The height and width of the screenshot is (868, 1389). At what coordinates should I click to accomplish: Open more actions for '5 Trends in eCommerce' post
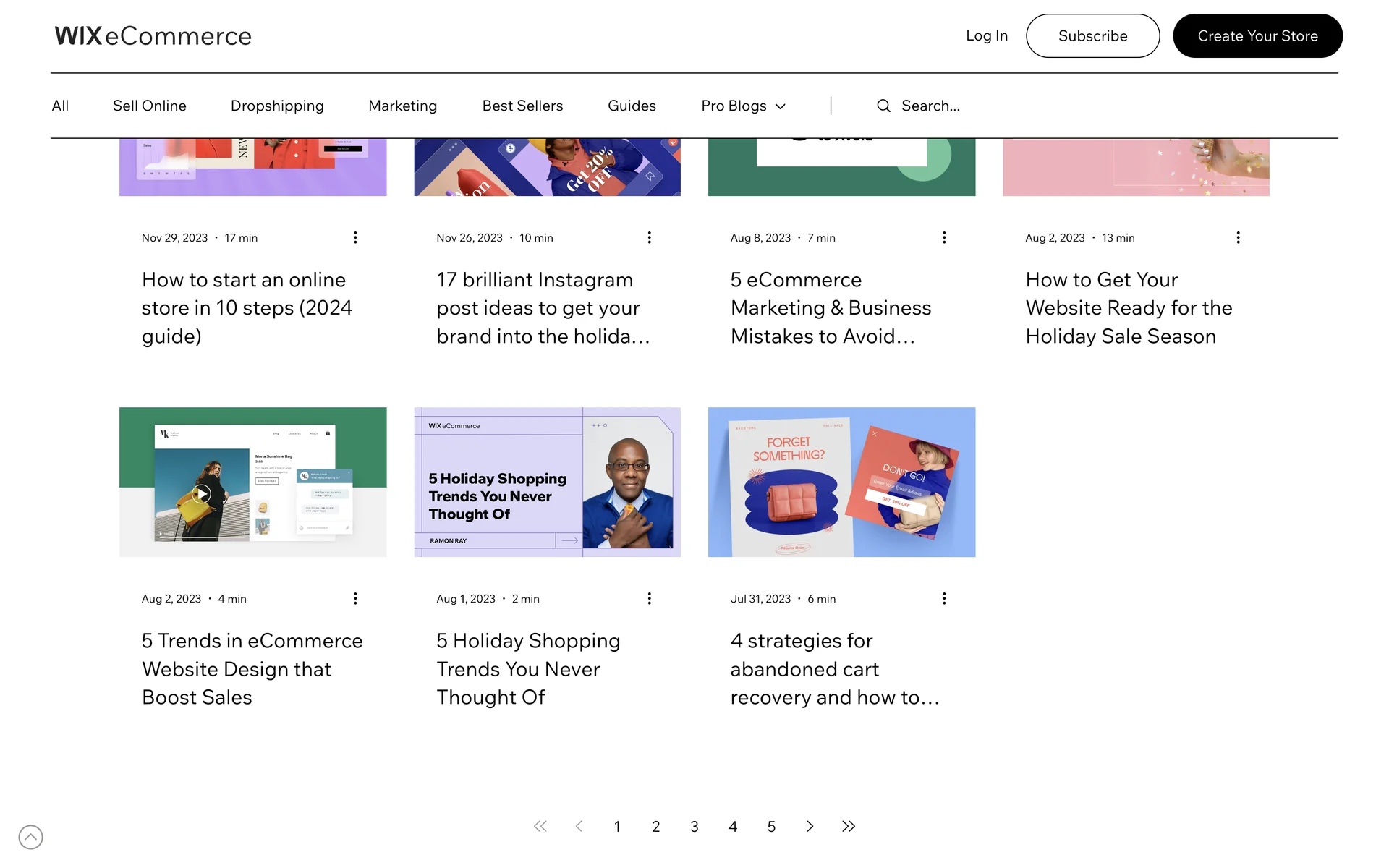point(355,598)
